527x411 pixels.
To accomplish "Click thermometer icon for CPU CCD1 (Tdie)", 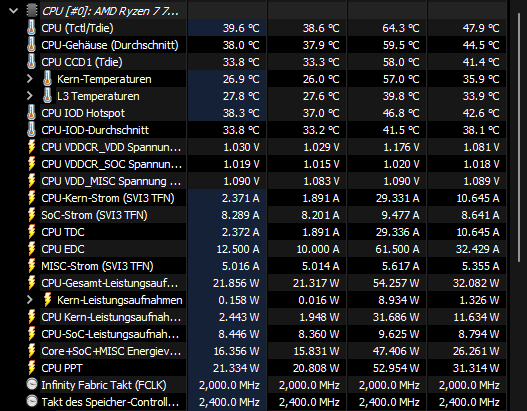I will 31,62.
